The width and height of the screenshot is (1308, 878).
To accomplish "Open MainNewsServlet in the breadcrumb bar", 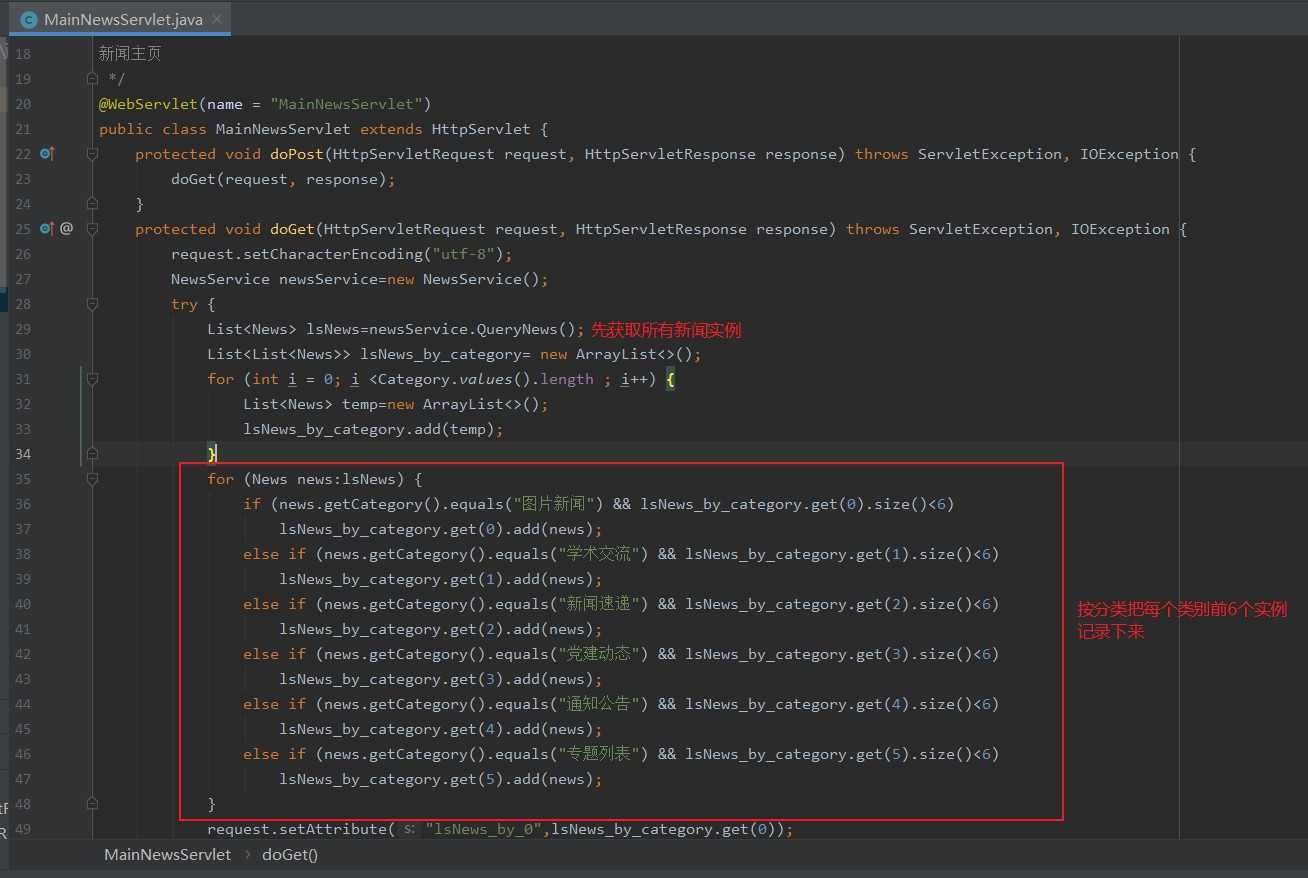I will (167, 855).
